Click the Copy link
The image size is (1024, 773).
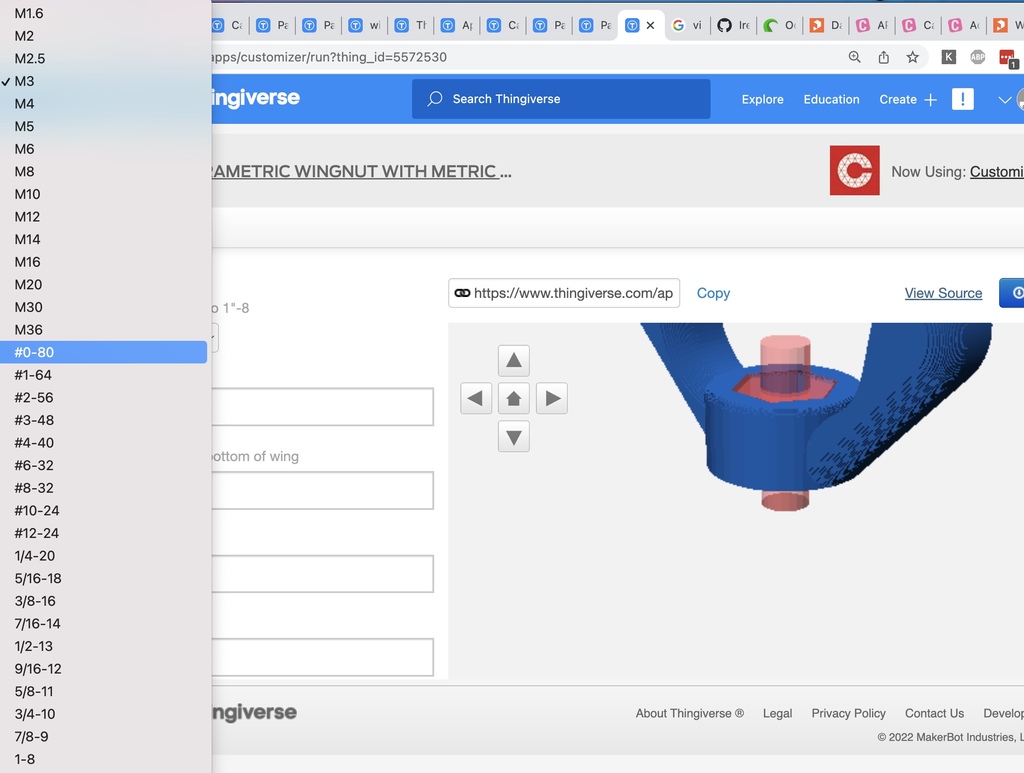[713, 293]
